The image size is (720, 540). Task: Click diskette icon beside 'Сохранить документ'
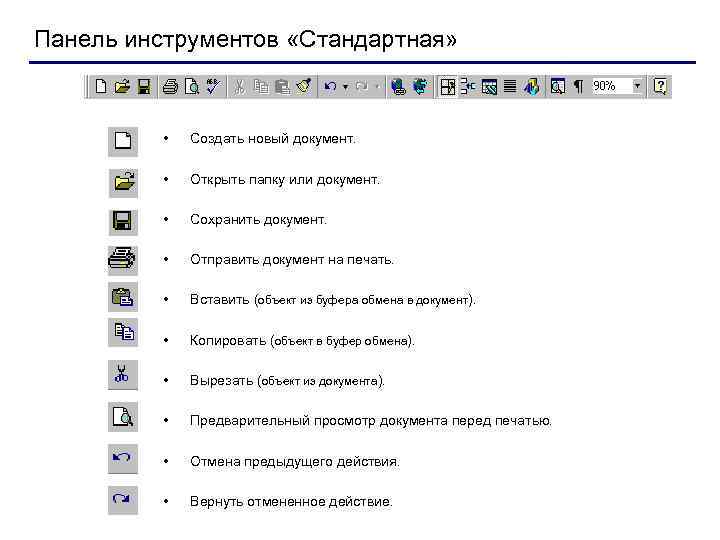tap(123, 221)
